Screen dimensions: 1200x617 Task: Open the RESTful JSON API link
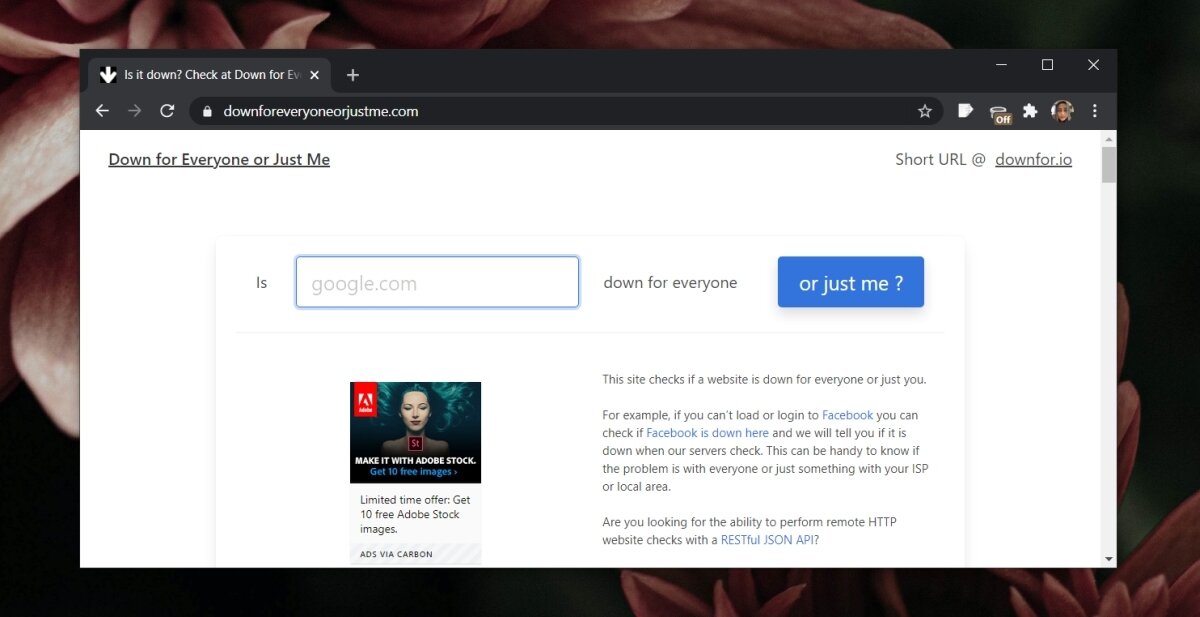(x=767, y=540)
